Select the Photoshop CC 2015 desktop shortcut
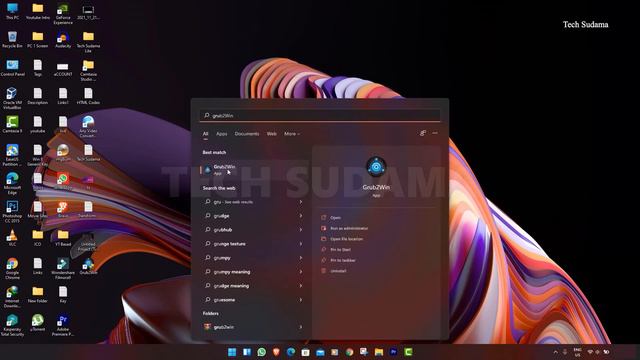The width and height of the screenshot is (640, 360). point(12,211)
